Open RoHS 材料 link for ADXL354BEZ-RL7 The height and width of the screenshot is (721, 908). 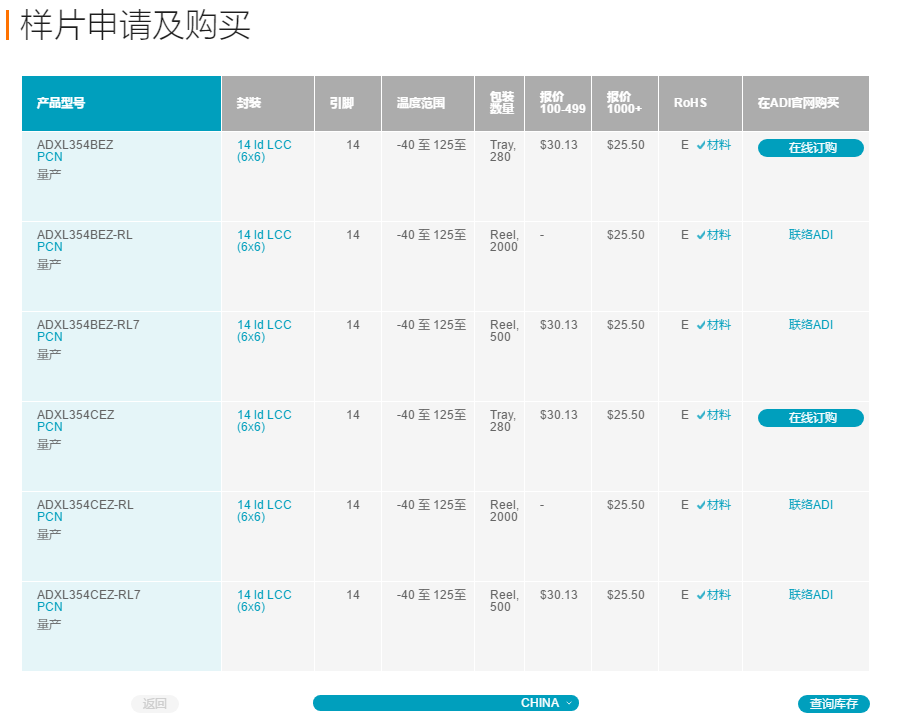click(714, 324)
